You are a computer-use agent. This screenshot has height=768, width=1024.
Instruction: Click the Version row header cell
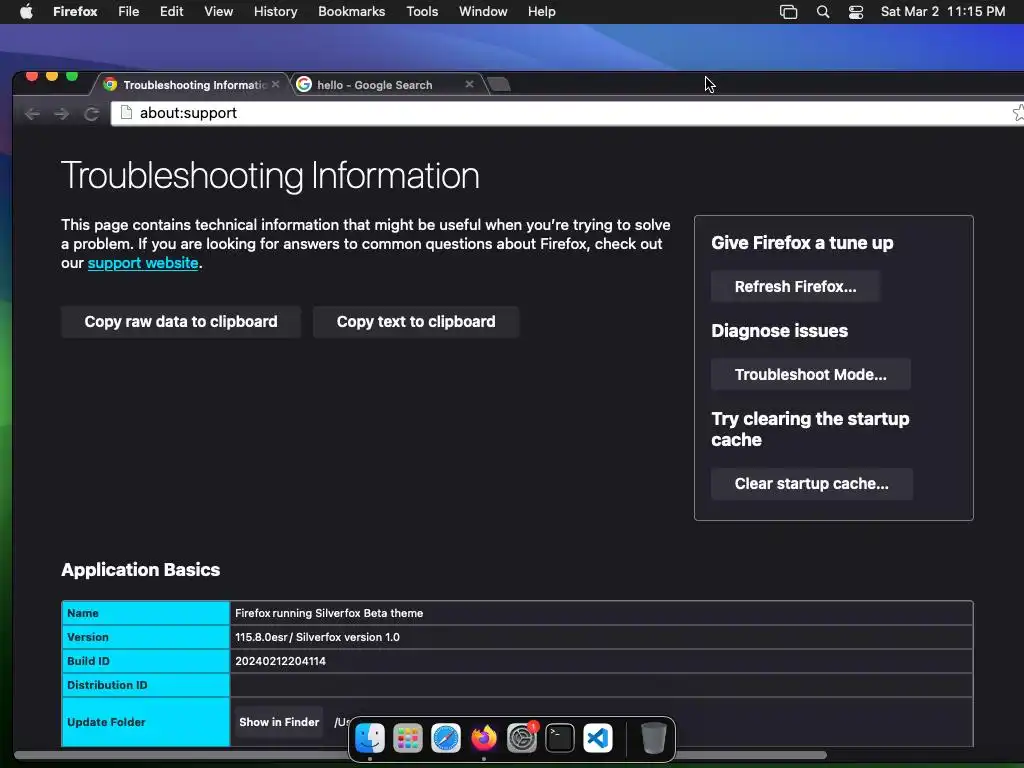[146, 637]
